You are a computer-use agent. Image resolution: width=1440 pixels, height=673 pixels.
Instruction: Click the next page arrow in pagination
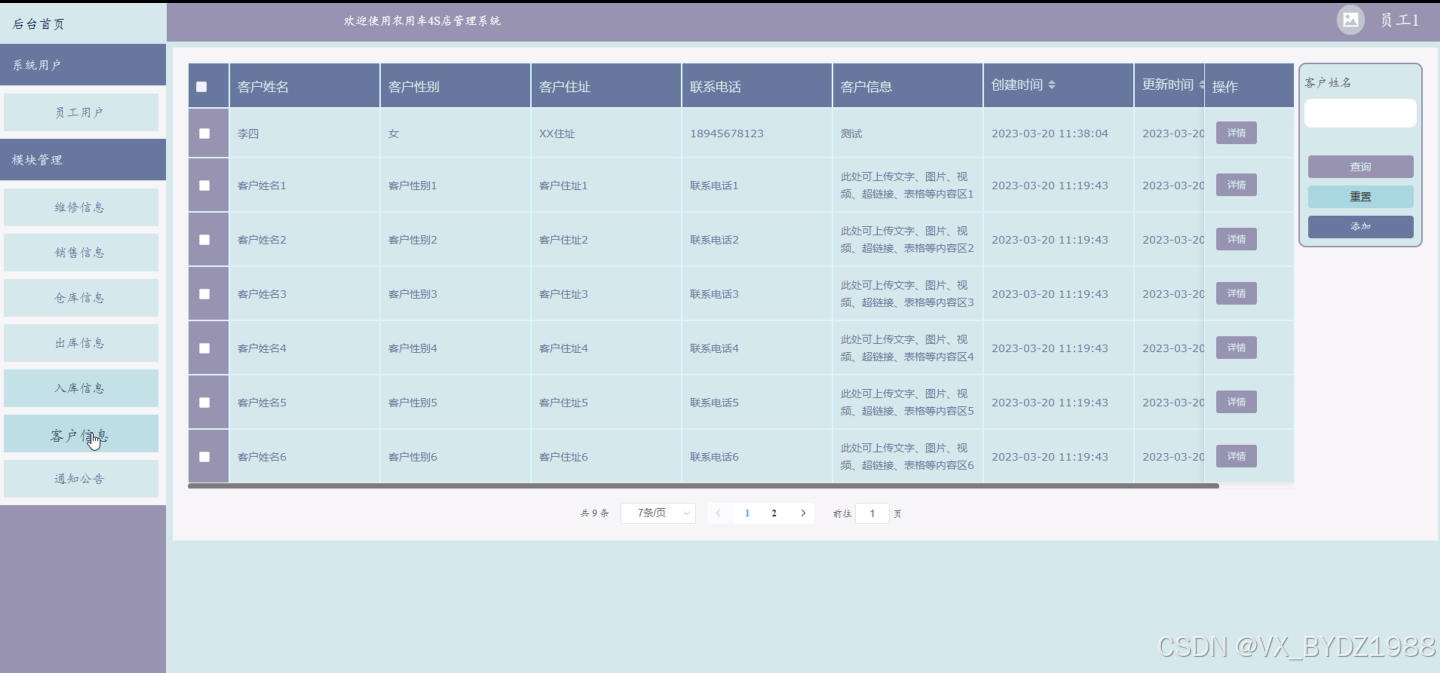click(x=803, y=513)
